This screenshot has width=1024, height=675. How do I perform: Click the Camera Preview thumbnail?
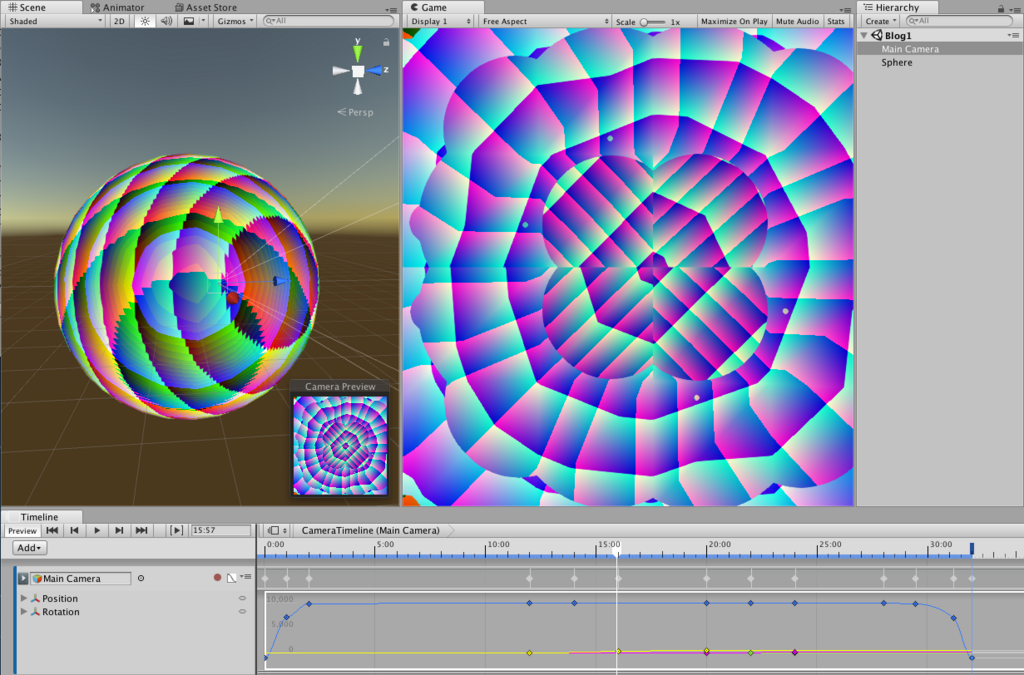pyautogui.click(x=340, y=445)
